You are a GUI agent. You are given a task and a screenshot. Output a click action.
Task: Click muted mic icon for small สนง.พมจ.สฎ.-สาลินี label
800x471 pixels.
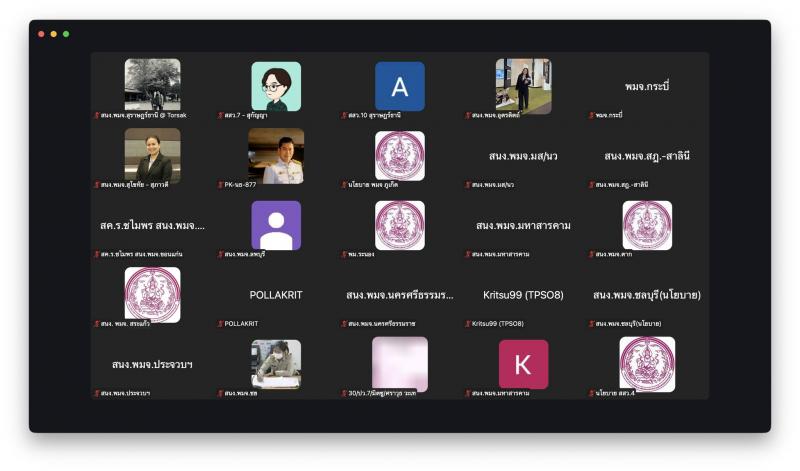tap(592, 185)
